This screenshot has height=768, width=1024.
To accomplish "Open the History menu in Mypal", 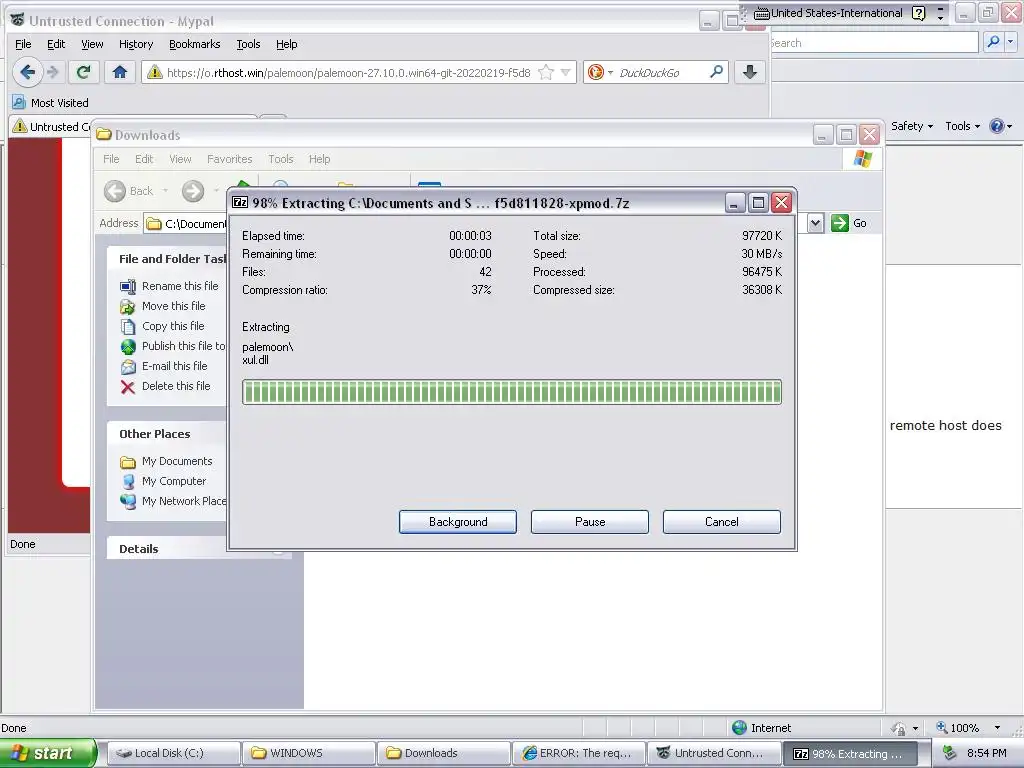I will [136, 44].
